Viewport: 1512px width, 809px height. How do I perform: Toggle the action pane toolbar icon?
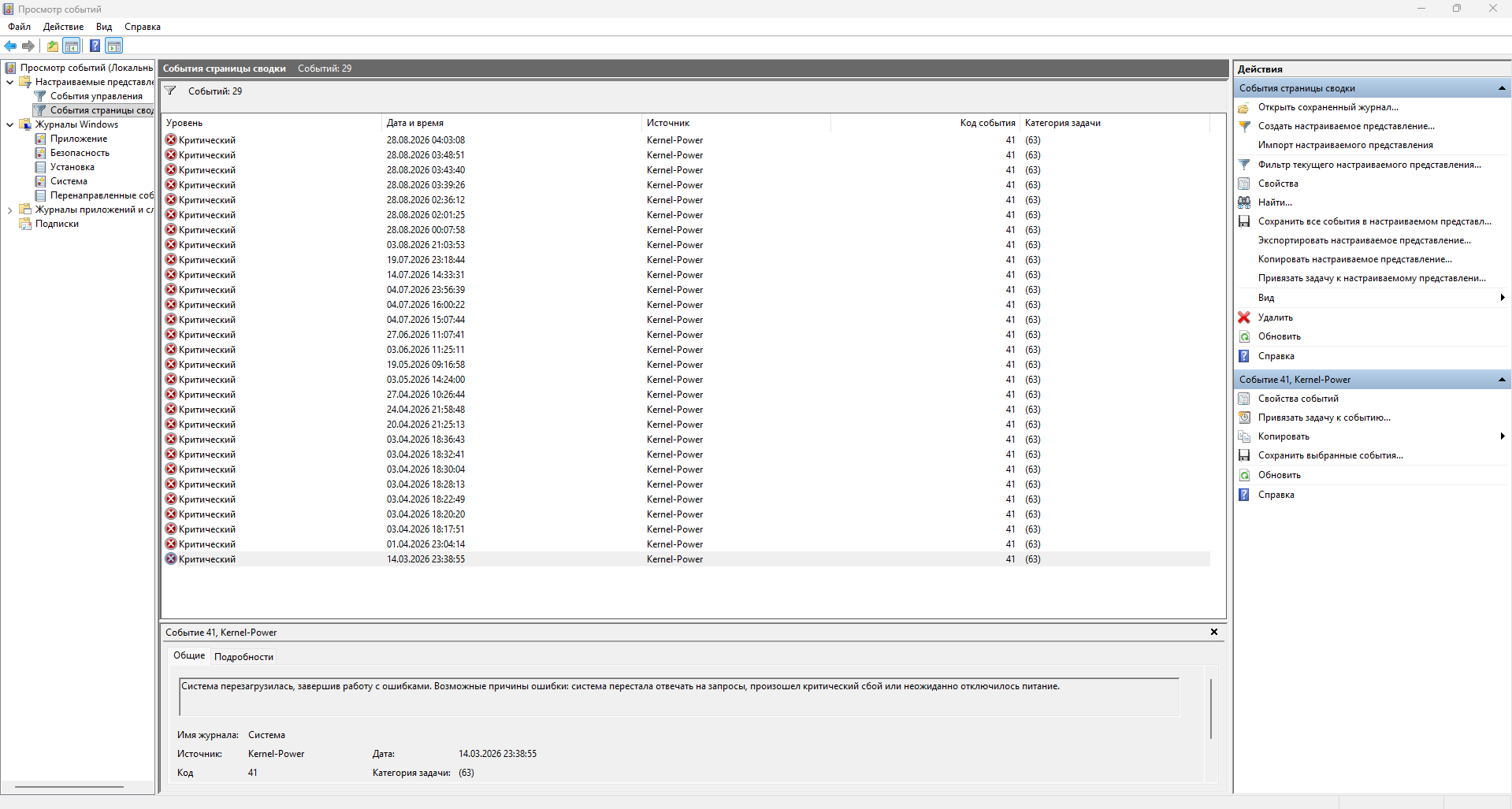[114, 46]
